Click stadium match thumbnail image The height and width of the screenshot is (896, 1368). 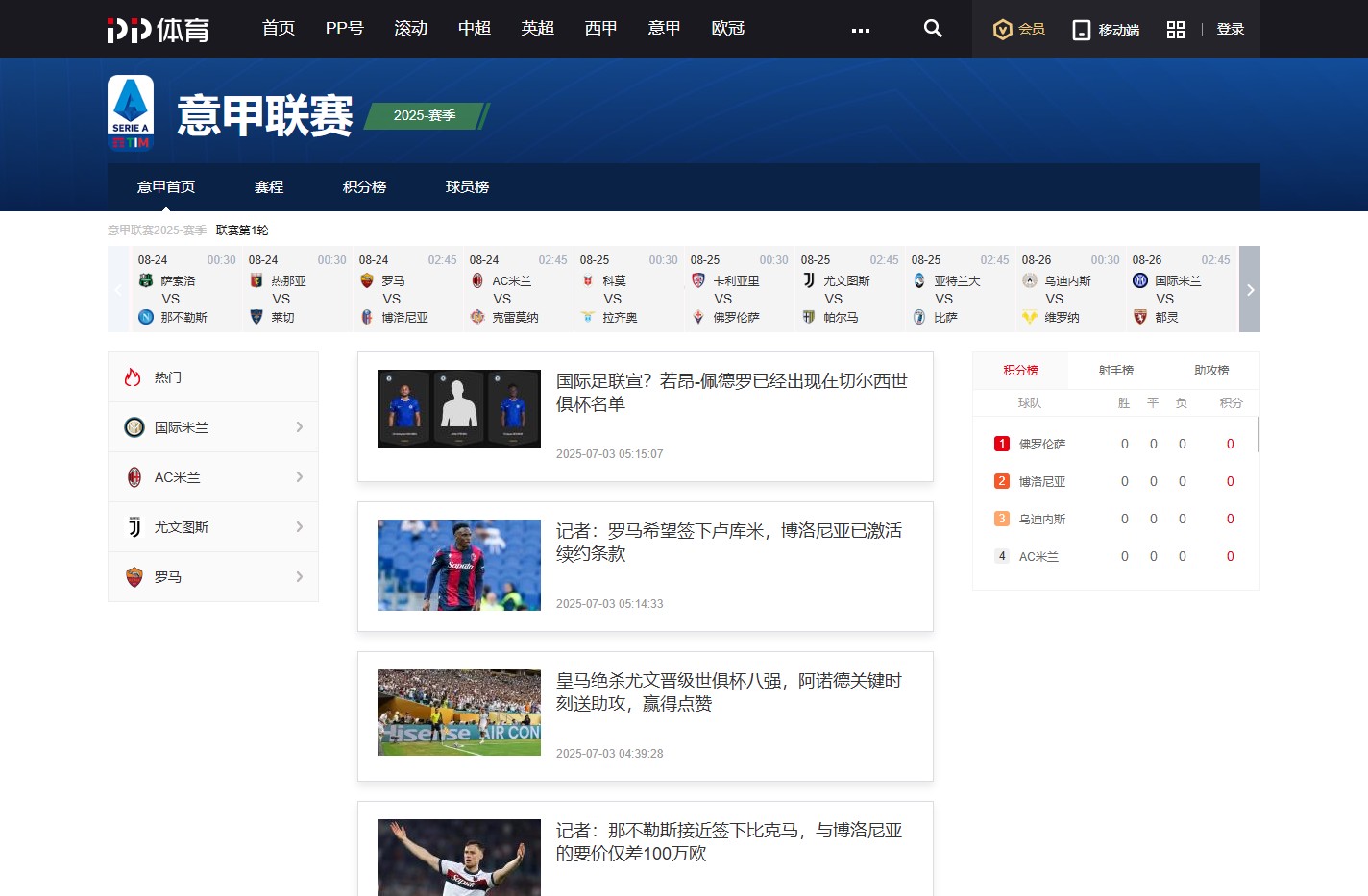[x=459, y=713]
